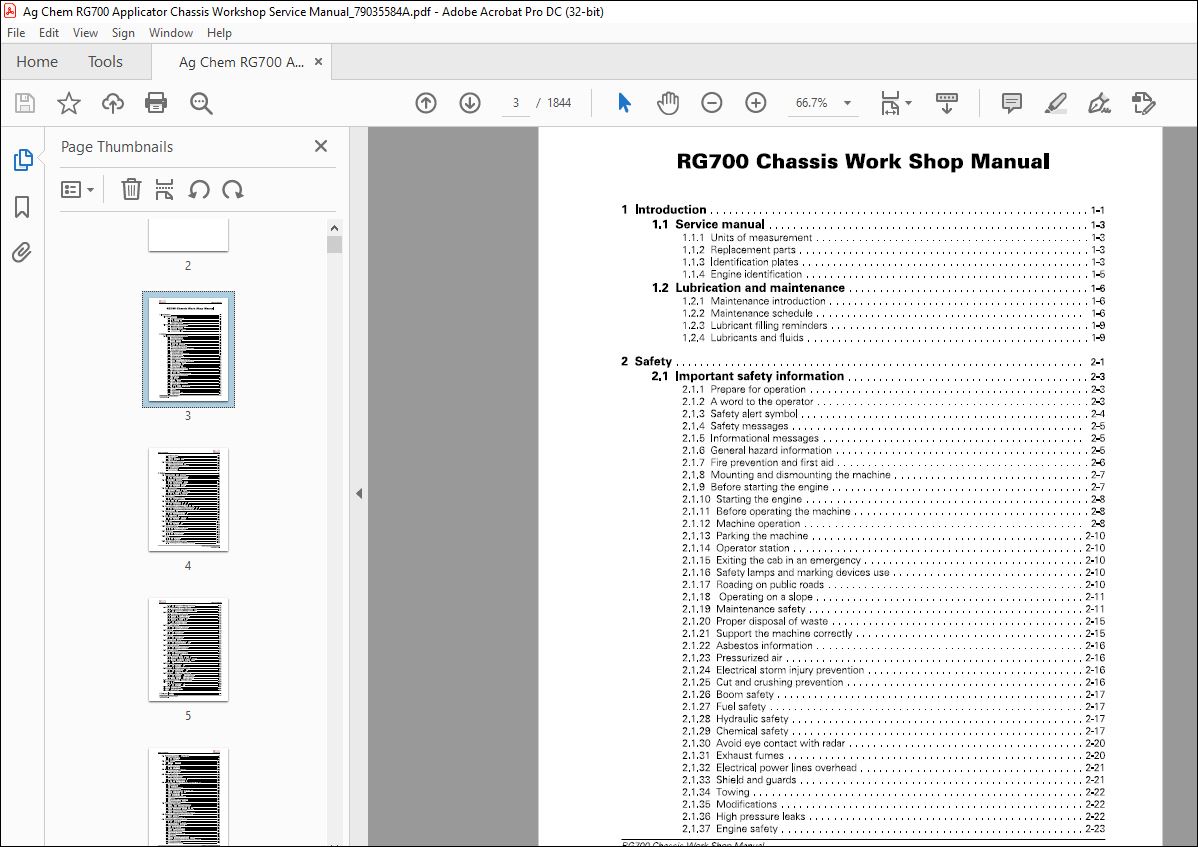
Task: Open the Sign document pen tool
Action: [x=1099, y=103]
